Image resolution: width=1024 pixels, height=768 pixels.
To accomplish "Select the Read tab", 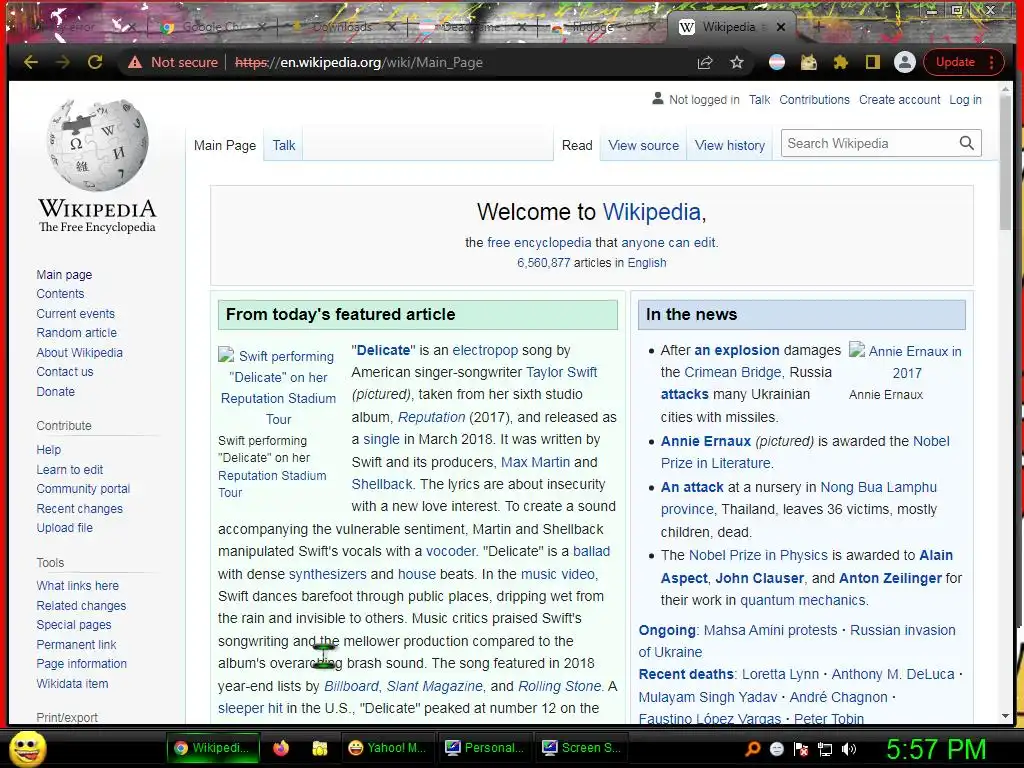I will tap(577, 145).
